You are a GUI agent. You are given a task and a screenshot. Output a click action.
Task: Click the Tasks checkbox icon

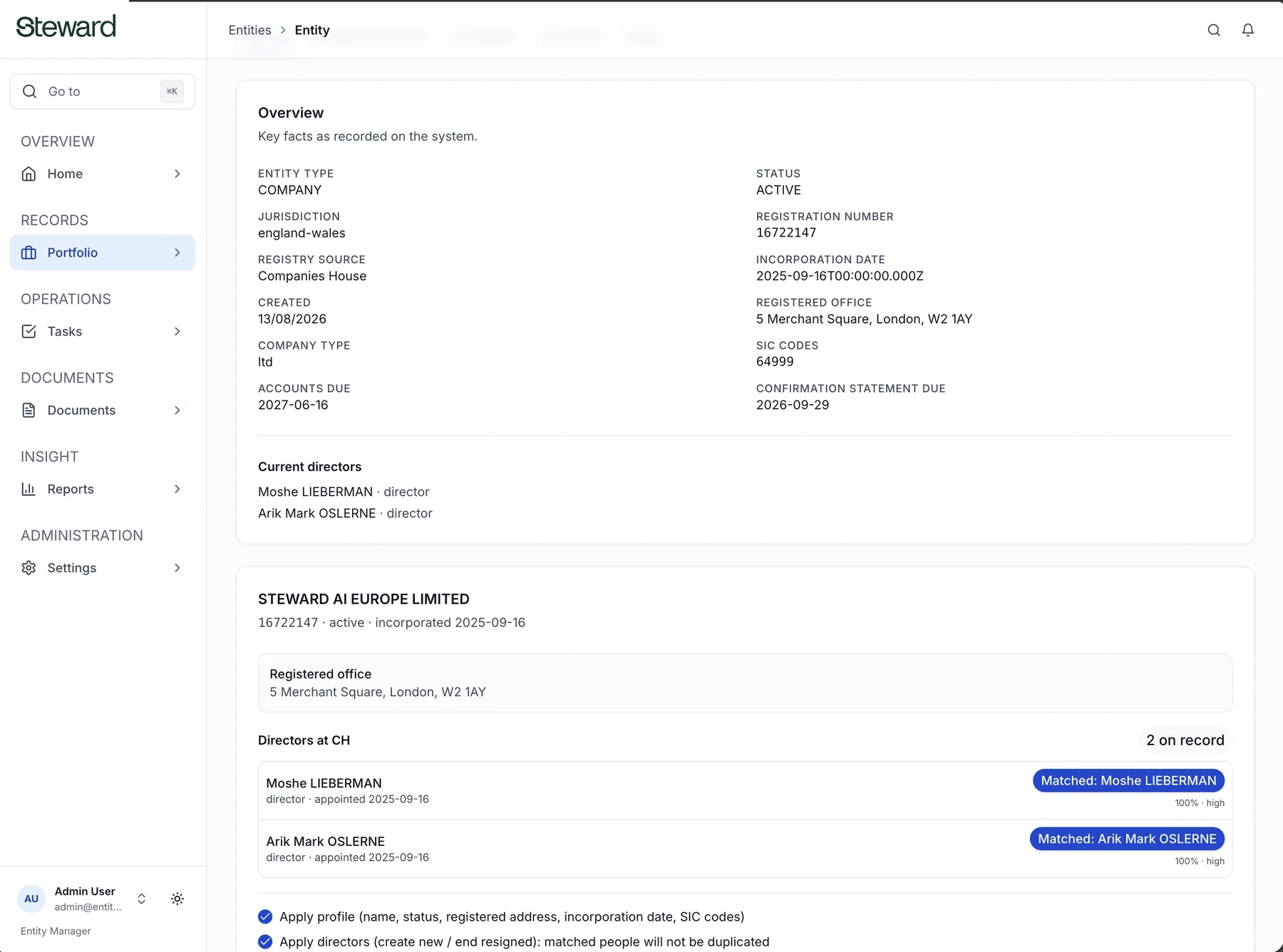pyautogui.click(x=29, y=331)
